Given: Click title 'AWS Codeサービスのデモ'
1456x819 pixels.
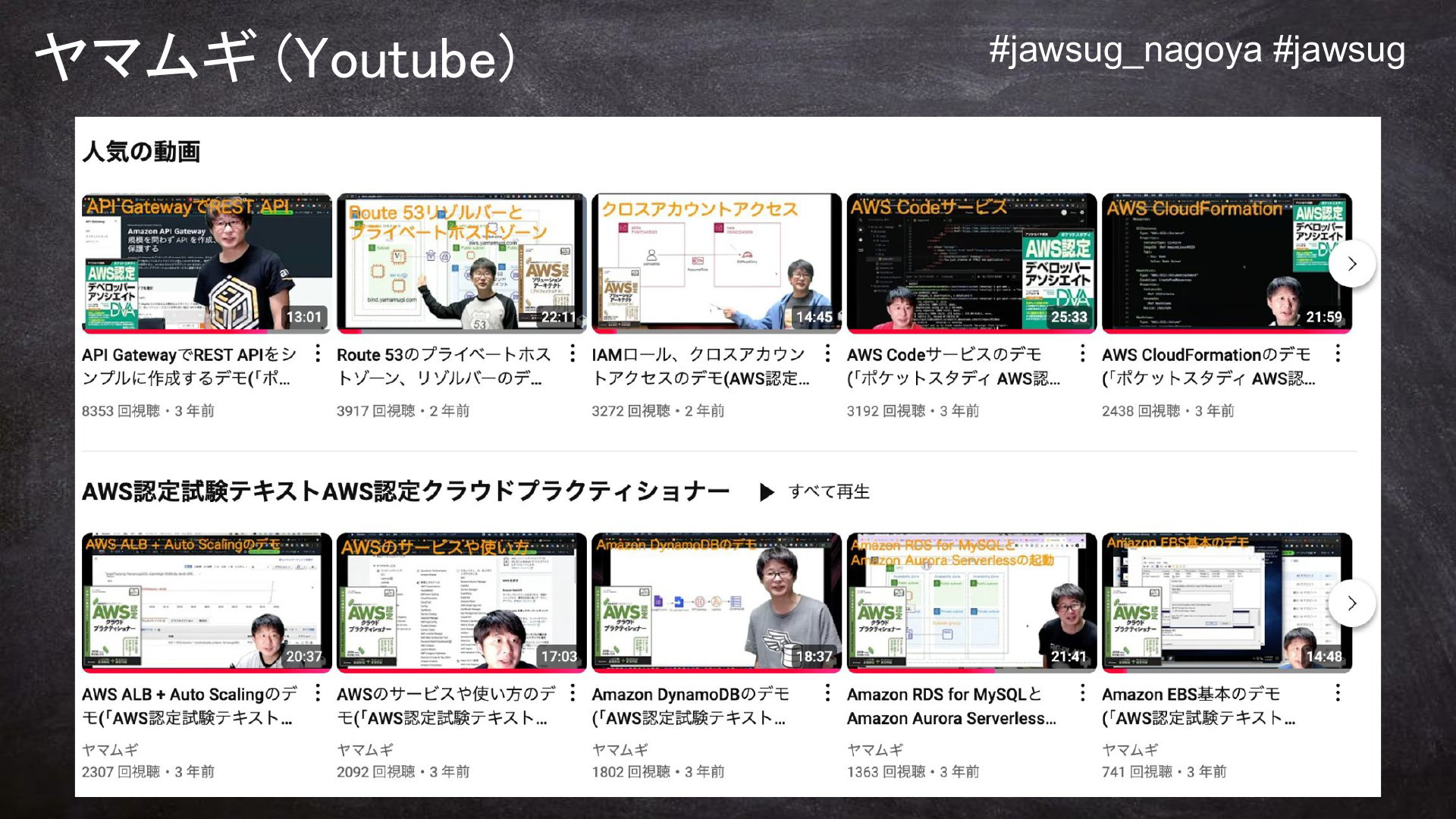Looking at the screenshot, I should (x=953, y=366).
